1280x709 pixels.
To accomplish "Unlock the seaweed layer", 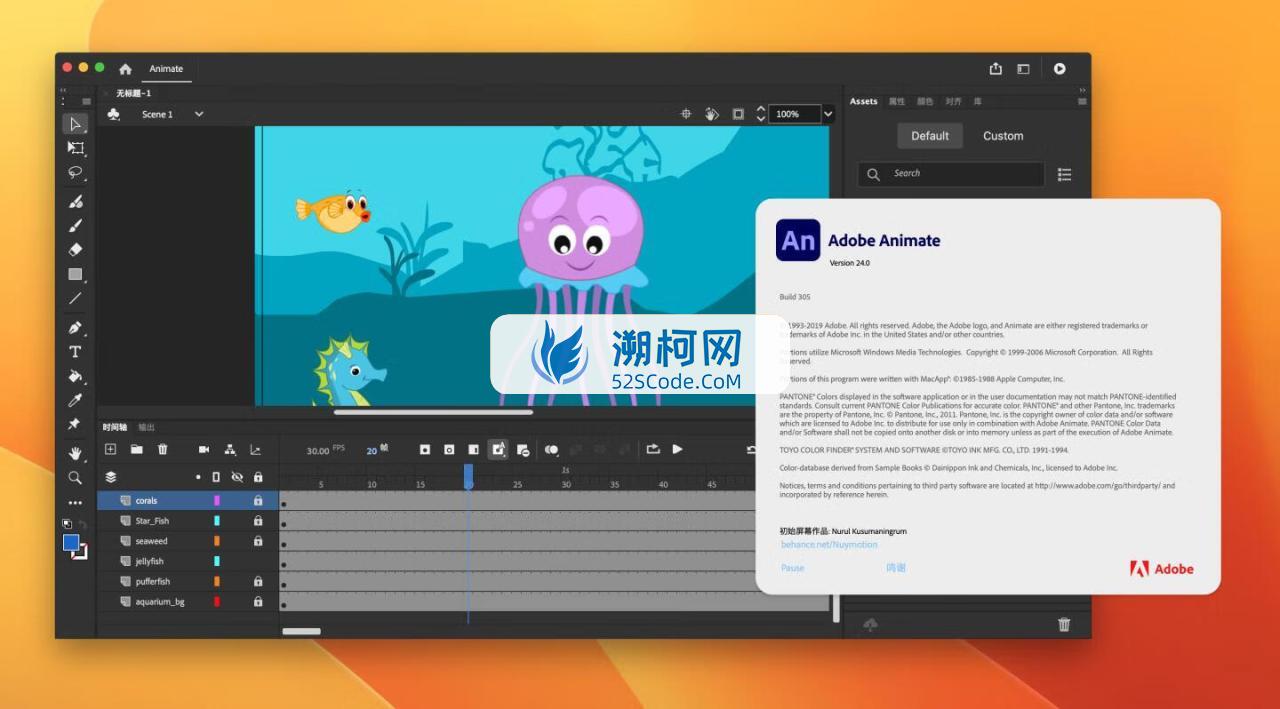I will coord(258,541).
